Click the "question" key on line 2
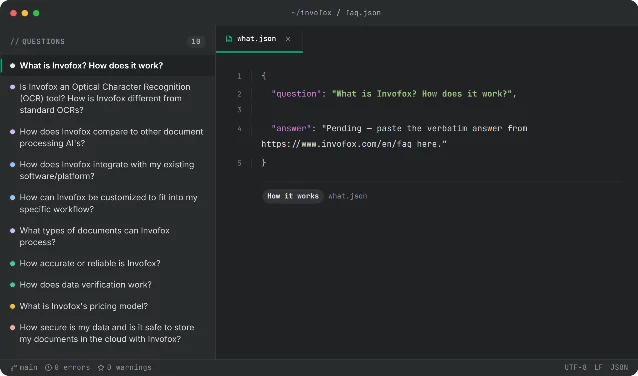The width and height of the screenshot is (638, 376). 296,94
